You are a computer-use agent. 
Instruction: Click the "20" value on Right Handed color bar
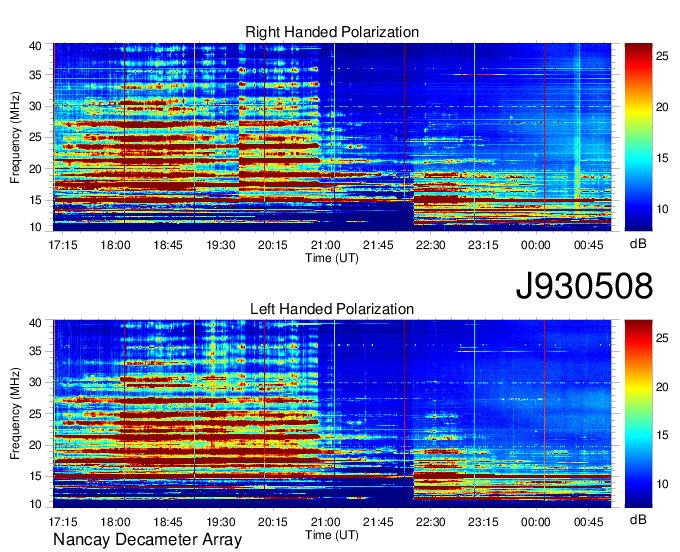(662, 107)
